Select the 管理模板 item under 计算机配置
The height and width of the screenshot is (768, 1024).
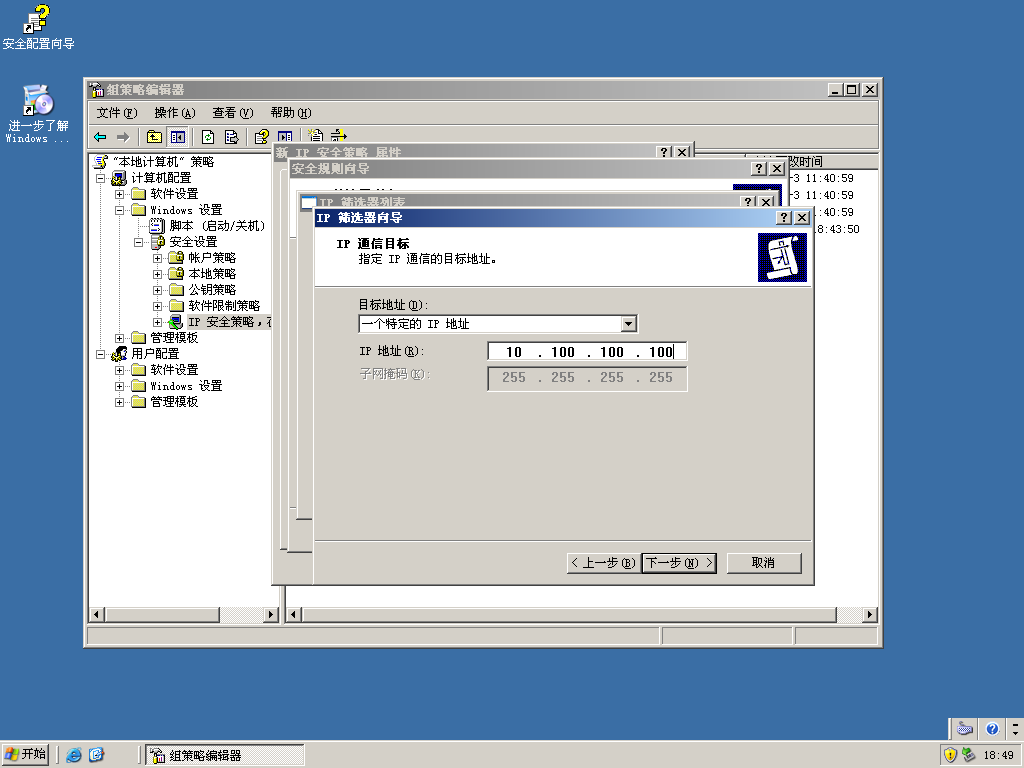174,338
